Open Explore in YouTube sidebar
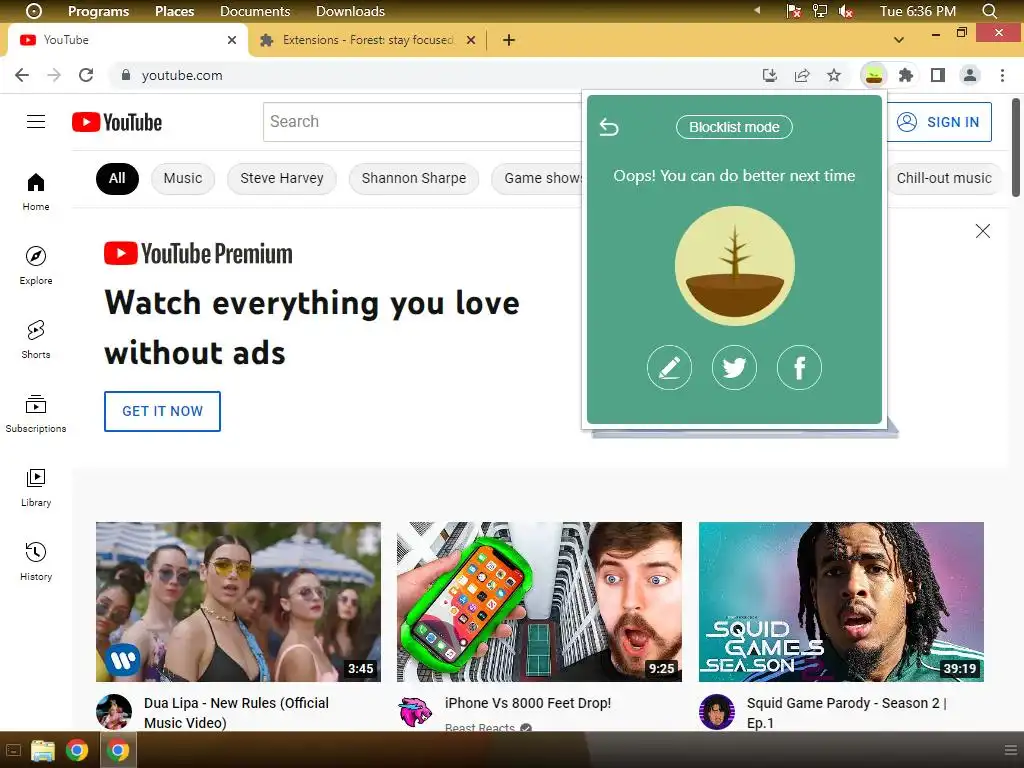This screenshot has width=1024, height=768. [36, 265]
